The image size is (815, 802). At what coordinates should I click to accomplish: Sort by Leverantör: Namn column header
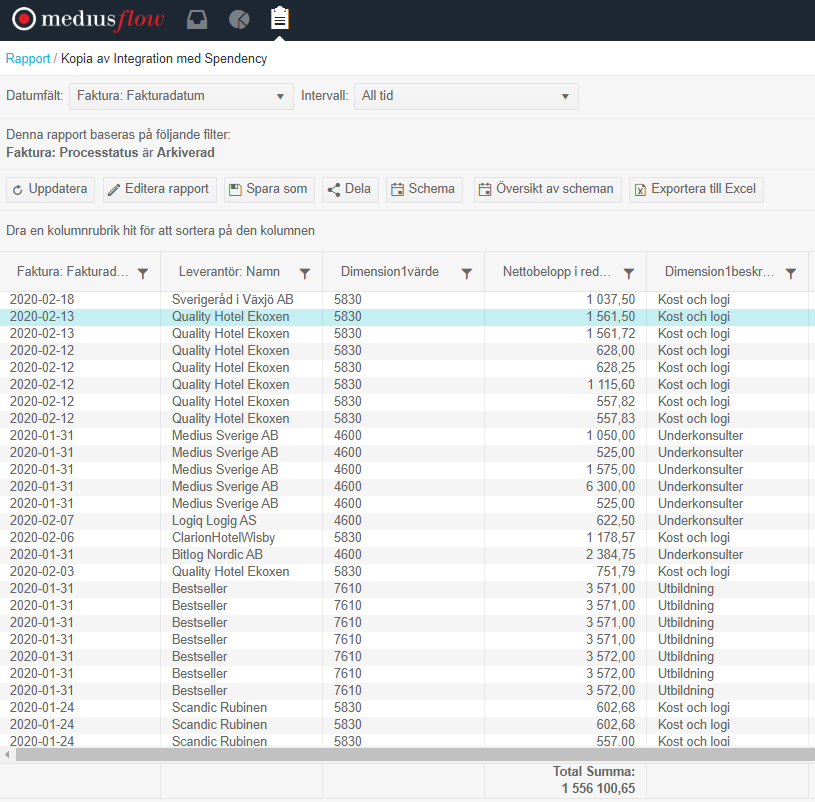pyautogui.click(x=229, y=272)
